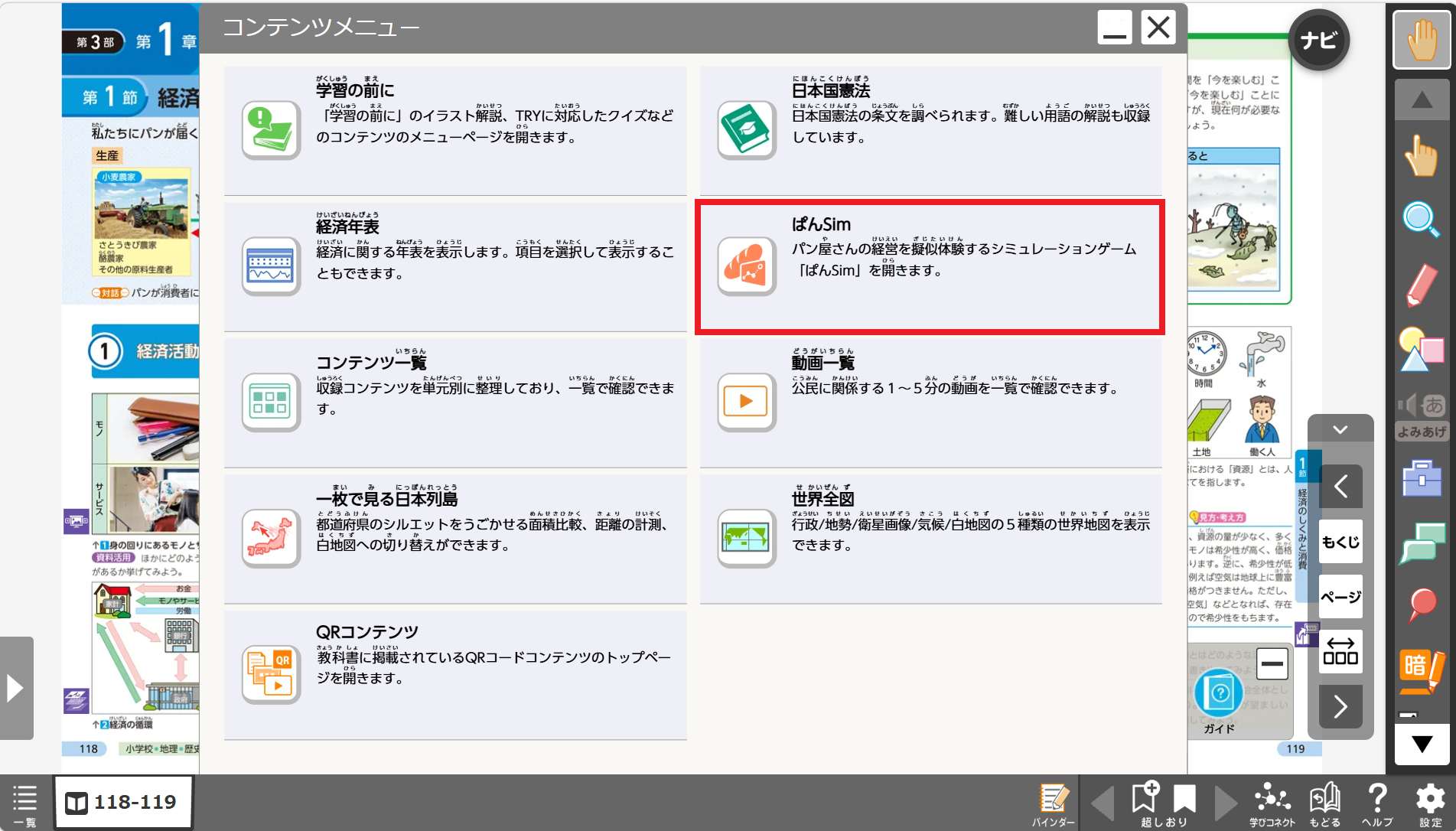Screen dimensions: 1456x831
Task: Open the 一覧 list menu
Action: click(24, 803)
